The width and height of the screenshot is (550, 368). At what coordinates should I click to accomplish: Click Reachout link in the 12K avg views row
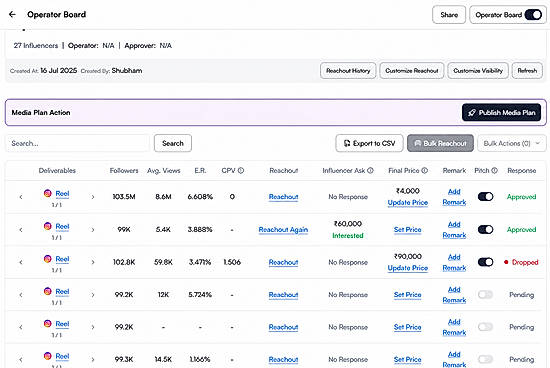[283, 295]
